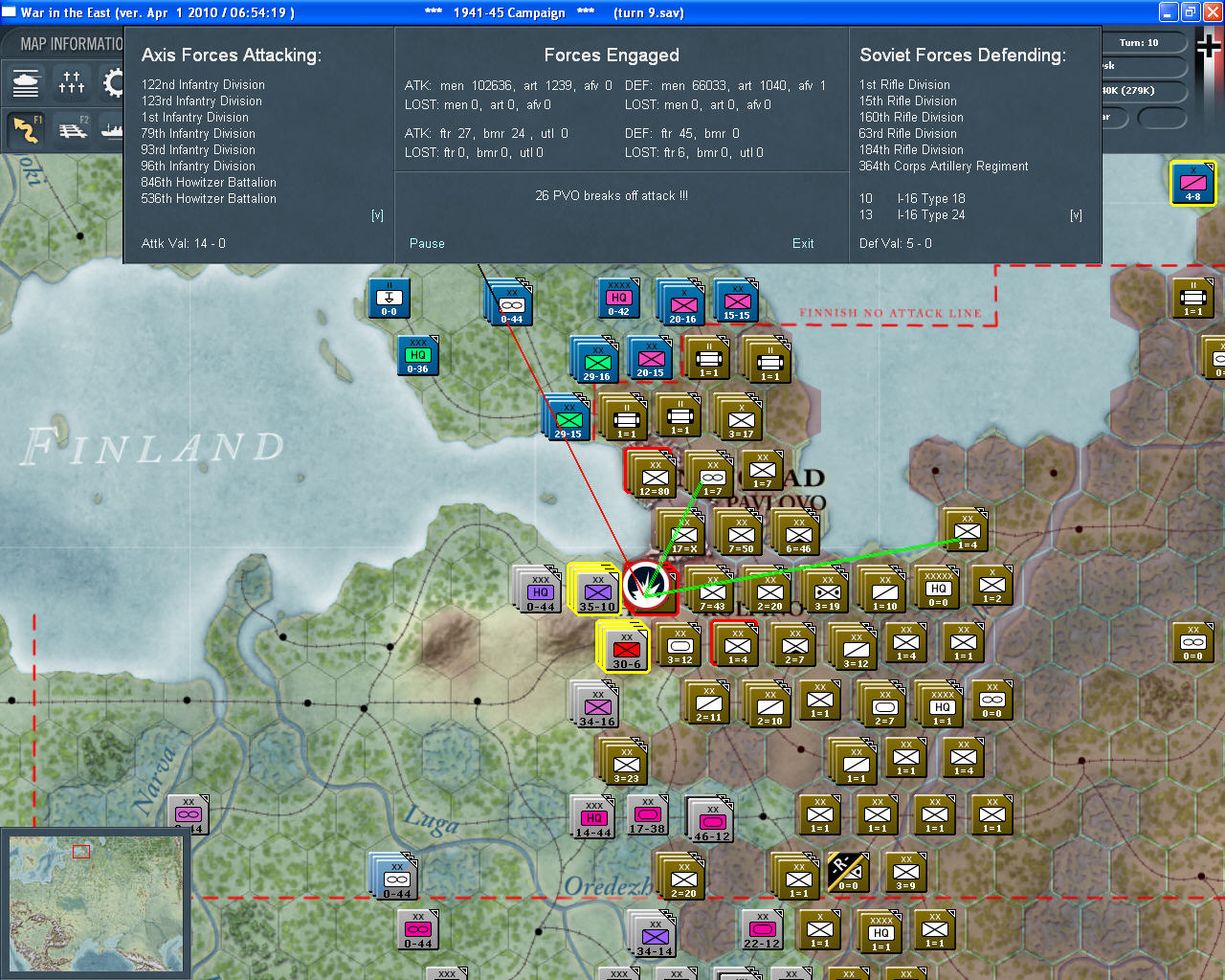Select the Soviet 3=19 unit counter

826,591
